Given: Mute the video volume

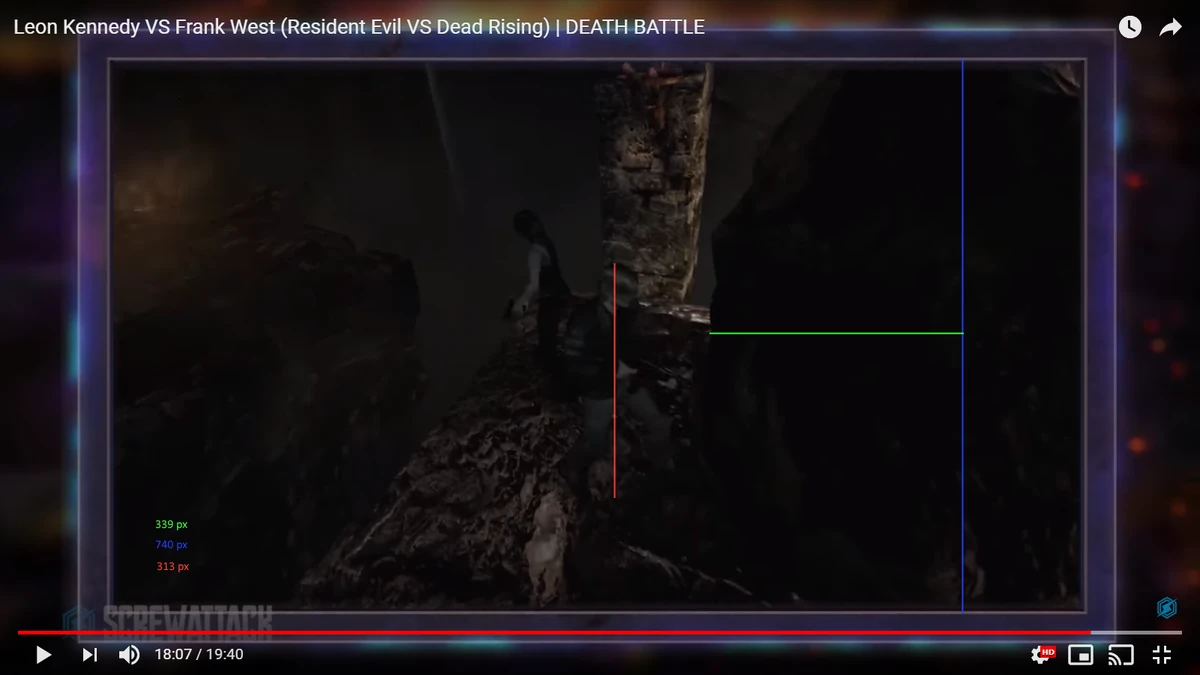Looking at the screenshot, I should click(x=129, y=655).
